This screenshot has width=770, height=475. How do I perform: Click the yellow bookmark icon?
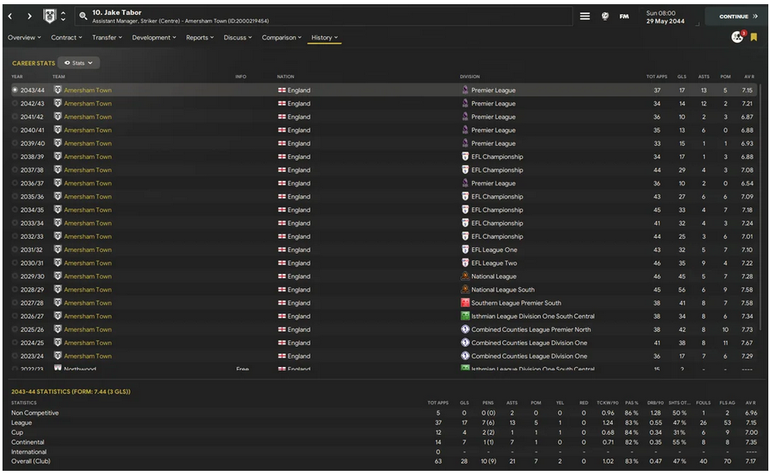[753, 37]
